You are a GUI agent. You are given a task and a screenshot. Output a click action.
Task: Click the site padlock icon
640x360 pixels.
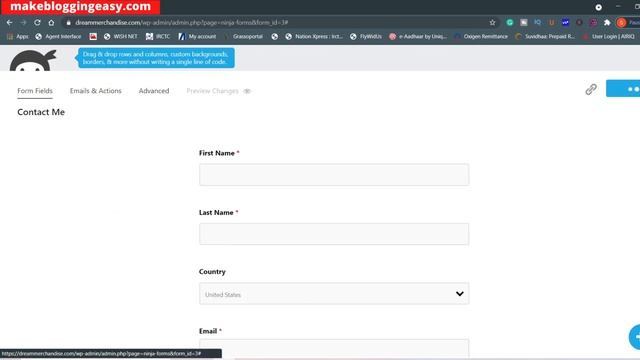click(69, 22)
